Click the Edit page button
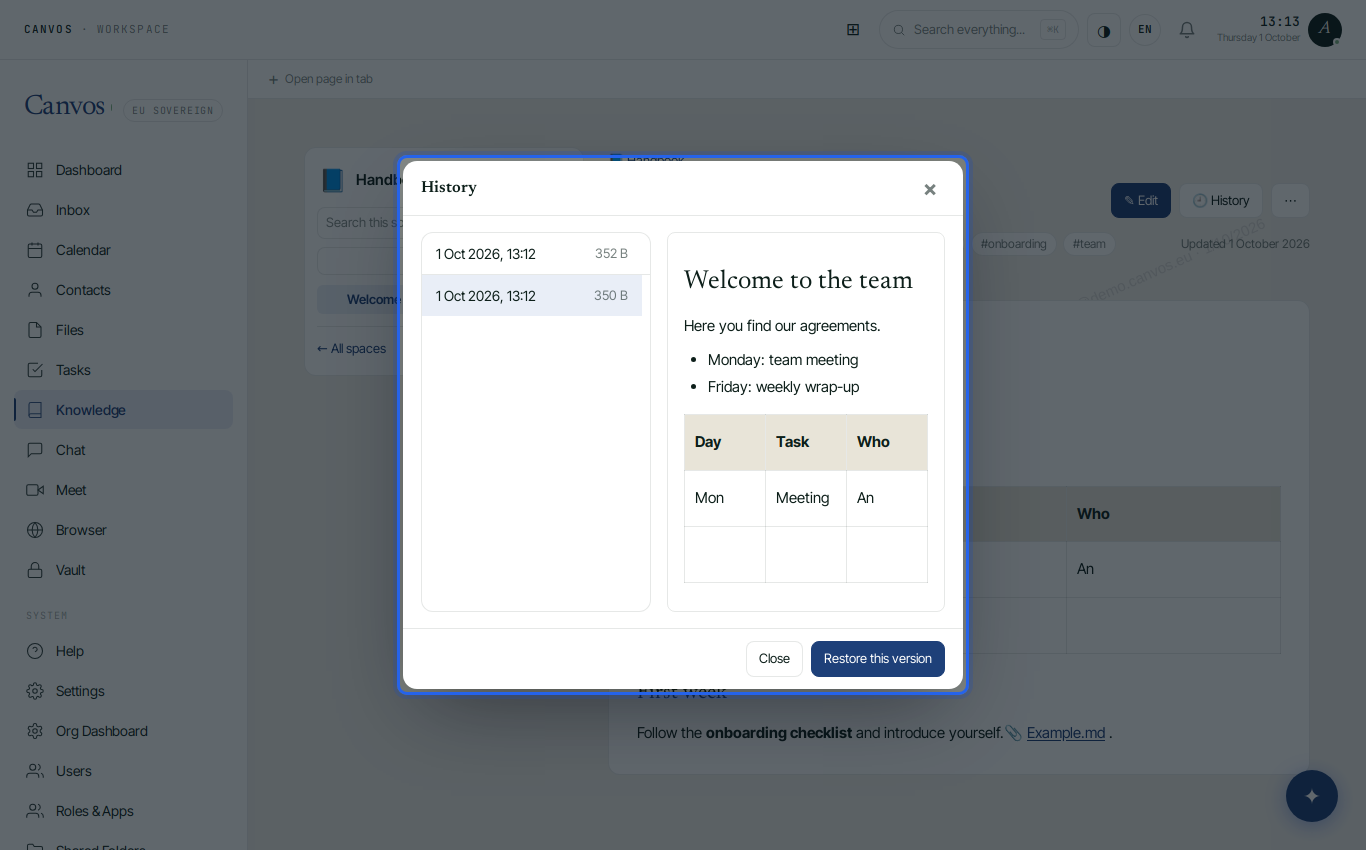Screen dimensions: 1366x850 coord(1141,200)
